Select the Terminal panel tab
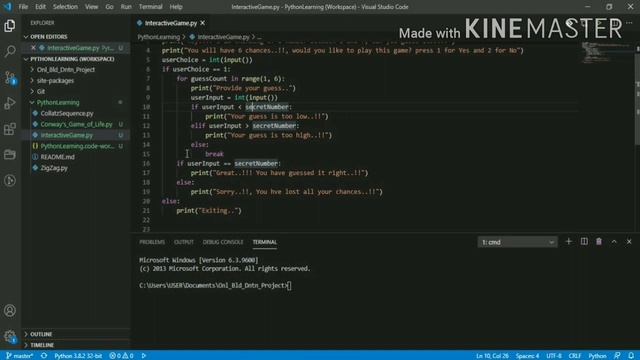 click(264, 242)
